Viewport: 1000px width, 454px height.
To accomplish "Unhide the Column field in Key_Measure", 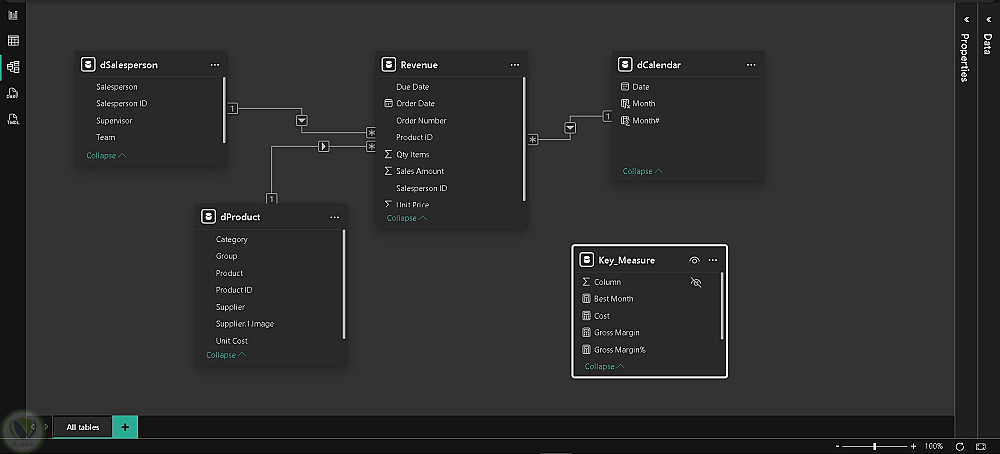I will pos(696,282).
